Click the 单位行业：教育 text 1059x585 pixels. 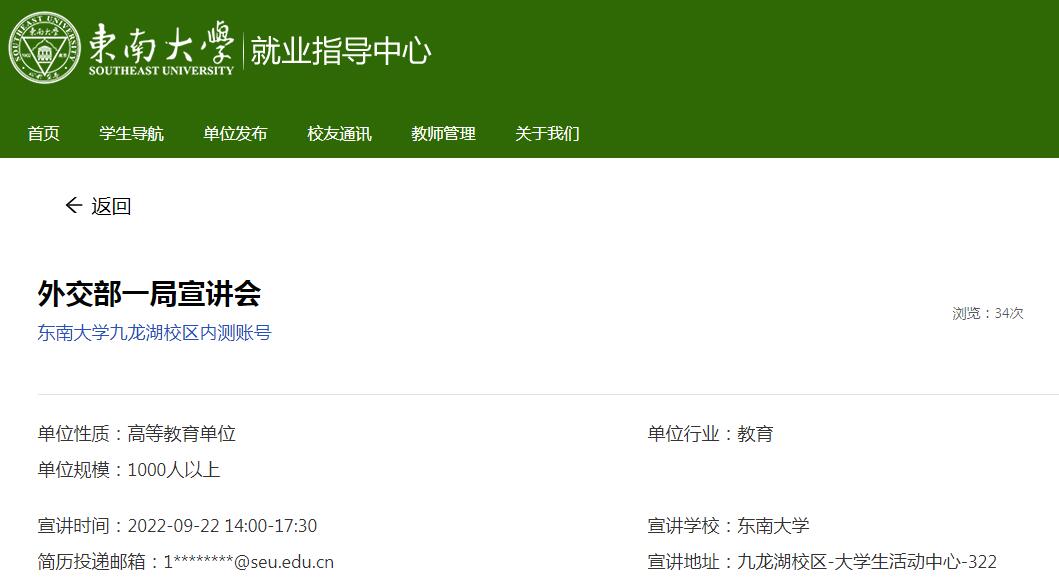point(710,434)
